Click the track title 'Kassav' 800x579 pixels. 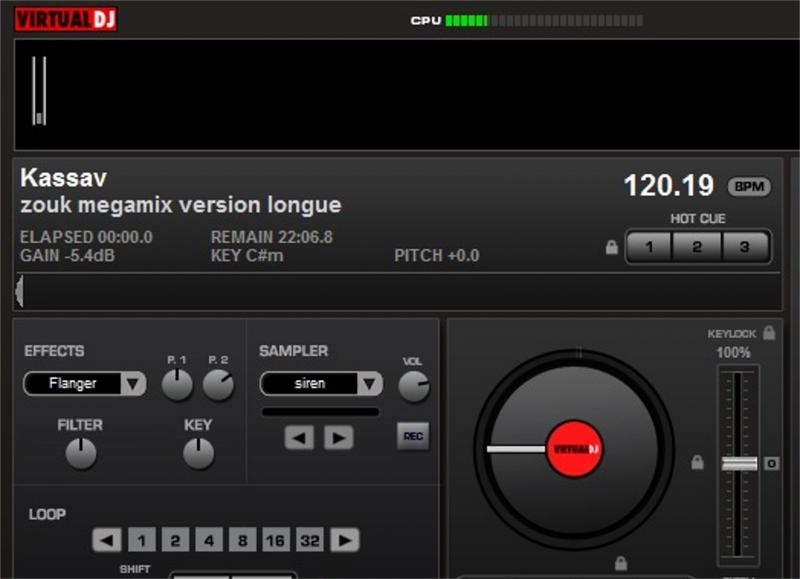pos(64,178)
